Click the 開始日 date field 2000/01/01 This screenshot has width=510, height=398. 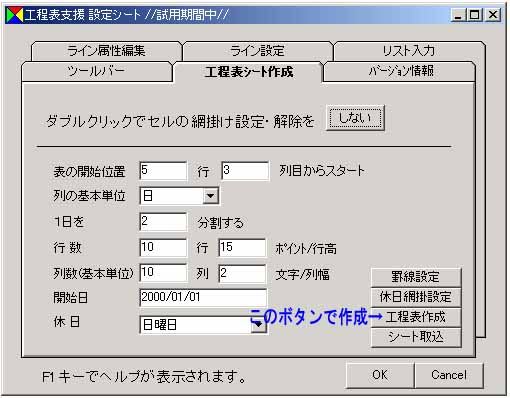point(203,297)
